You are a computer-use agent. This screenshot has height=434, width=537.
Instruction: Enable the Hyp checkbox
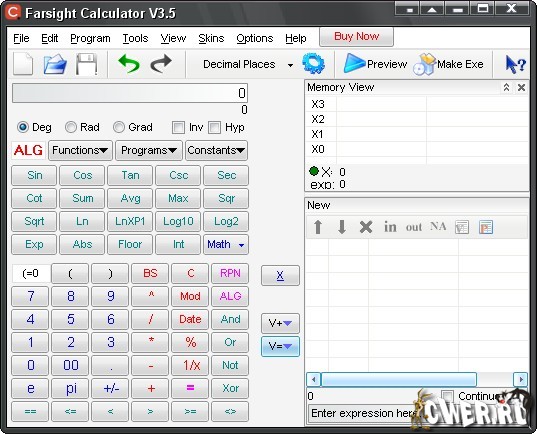pos(214,127)
